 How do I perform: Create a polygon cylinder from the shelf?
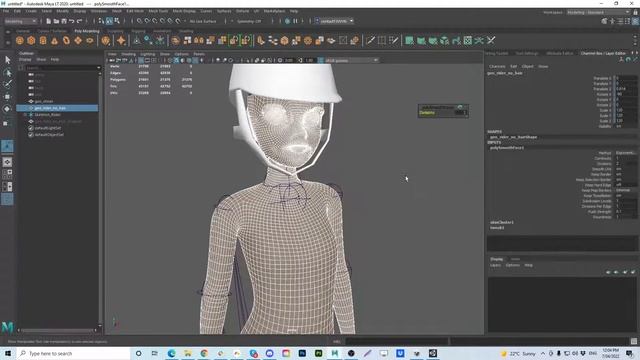[43, 40]
